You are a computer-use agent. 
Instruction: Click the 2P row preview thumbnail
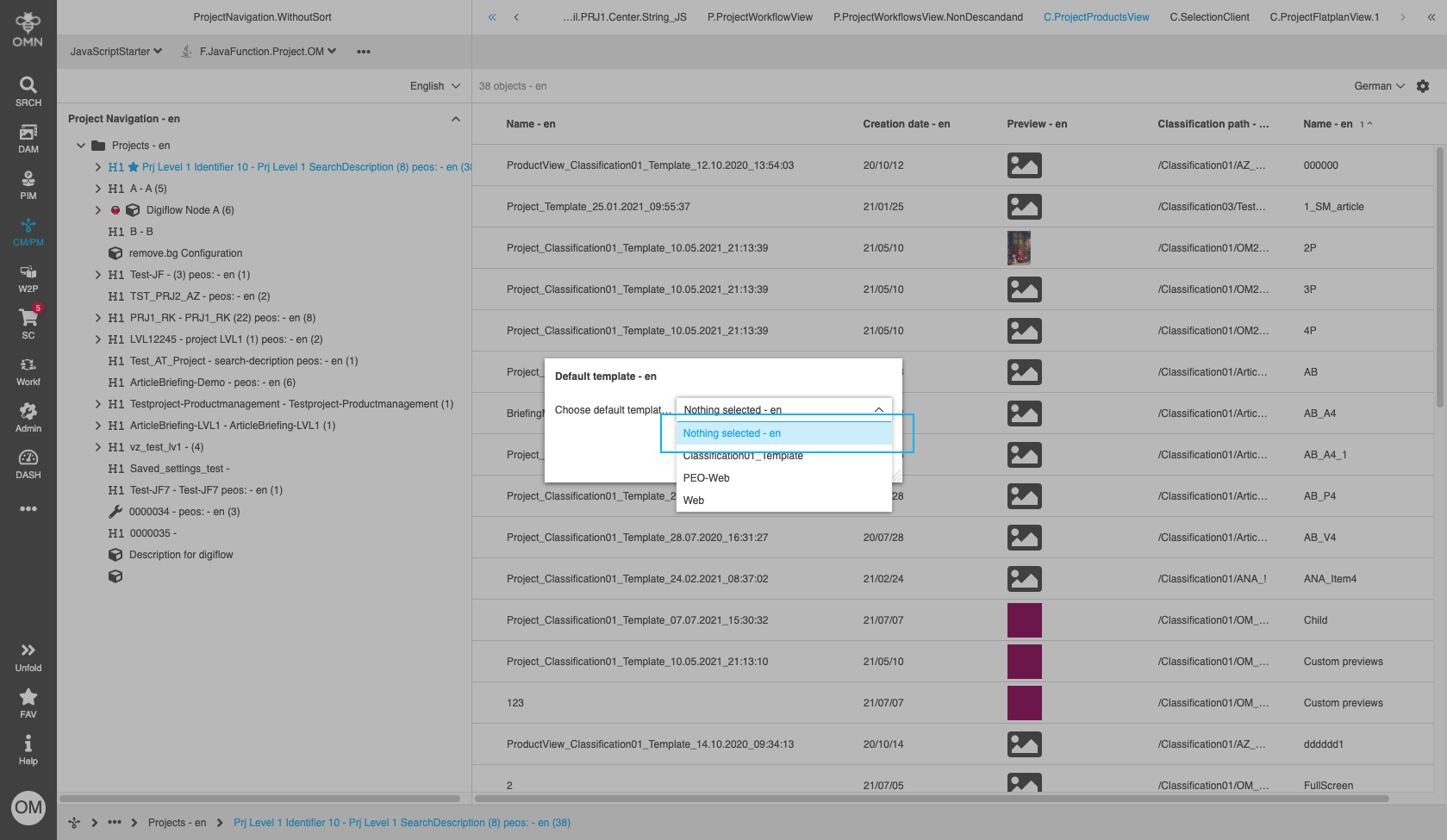(x=1019, y=248)
